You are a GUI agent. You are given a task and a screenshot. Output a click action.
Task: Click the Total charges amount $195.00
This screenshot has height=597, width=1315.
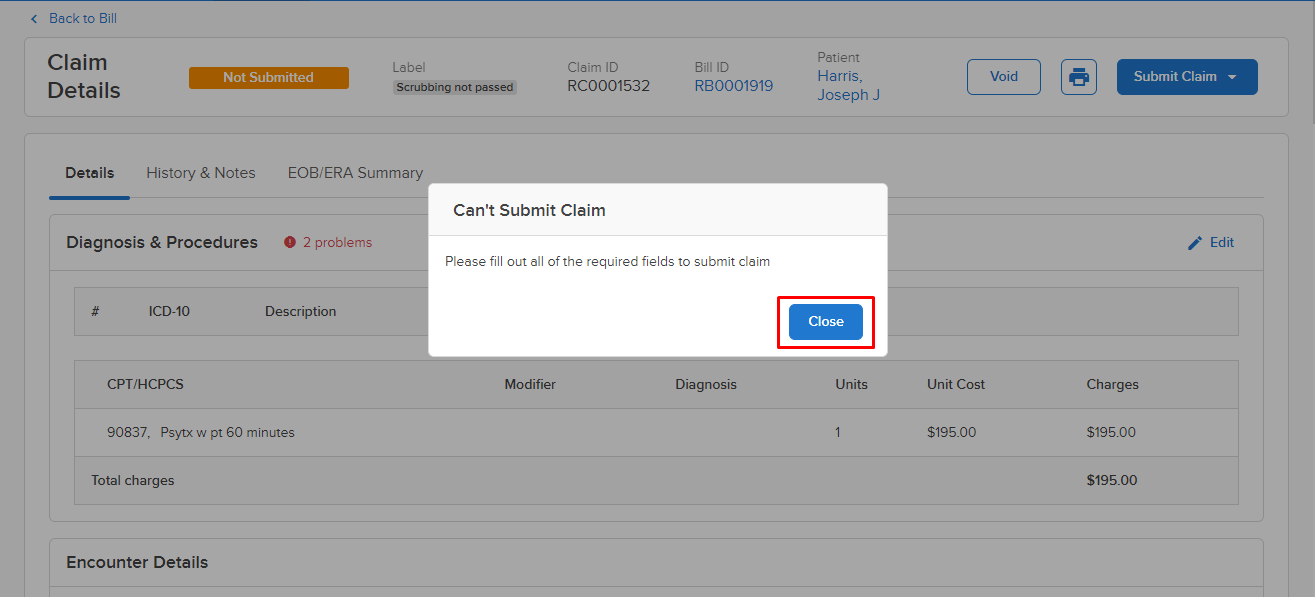[x=1111, y=480]
